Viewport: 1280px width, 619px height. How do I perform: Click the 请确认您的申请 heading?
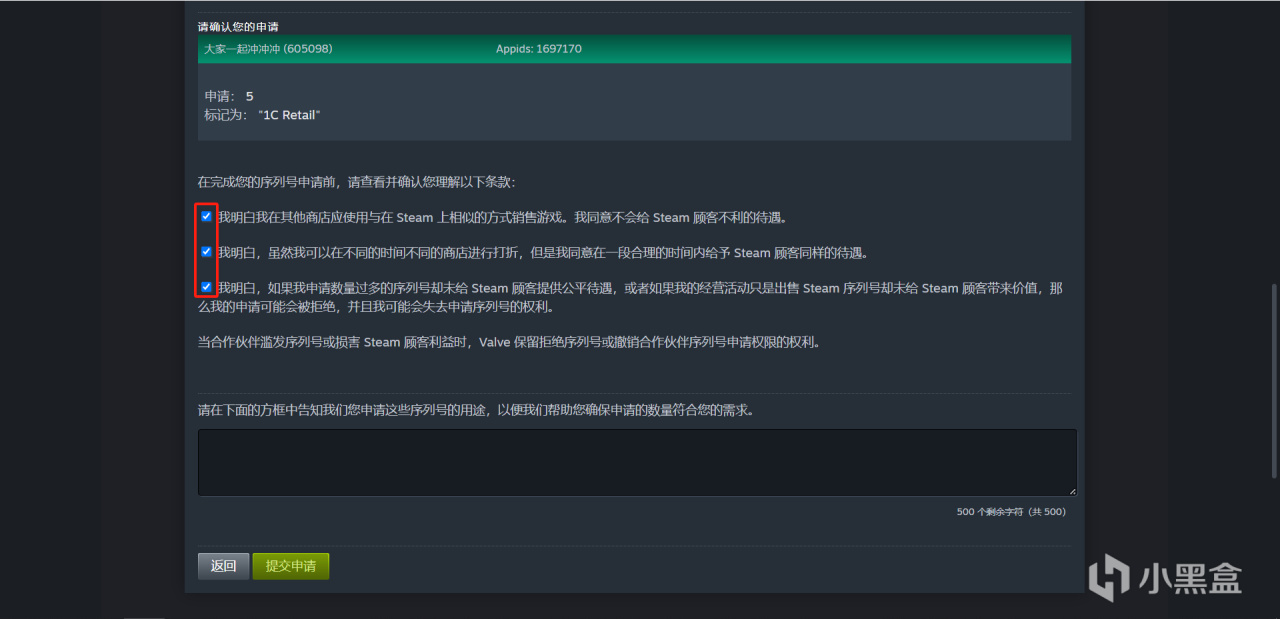click(238, 26)
